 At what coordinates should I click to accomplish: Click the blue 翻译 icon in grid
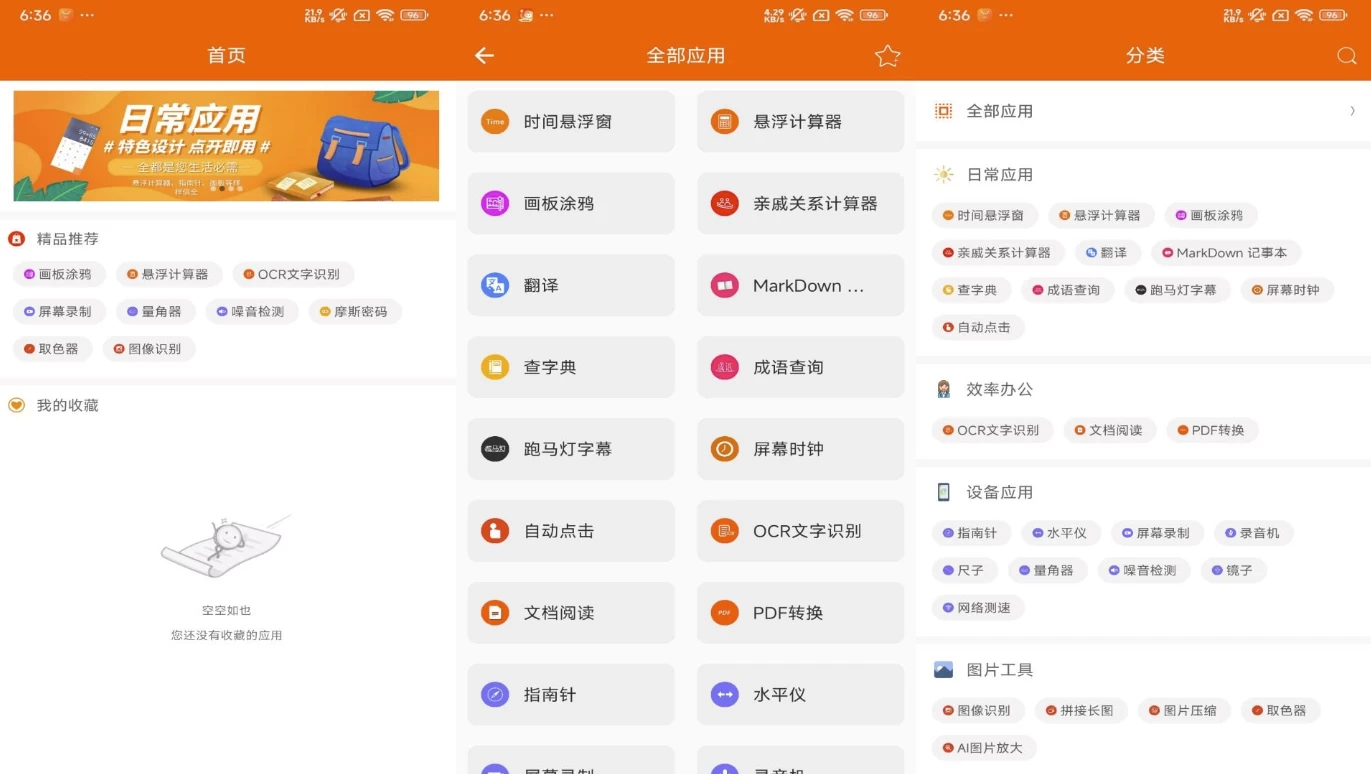[x=495, y=286]
